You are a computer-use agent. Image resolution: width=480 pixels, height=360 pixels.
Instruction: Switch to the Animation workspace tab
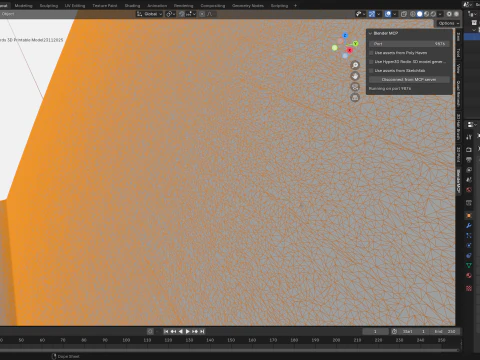click(157, 6)
